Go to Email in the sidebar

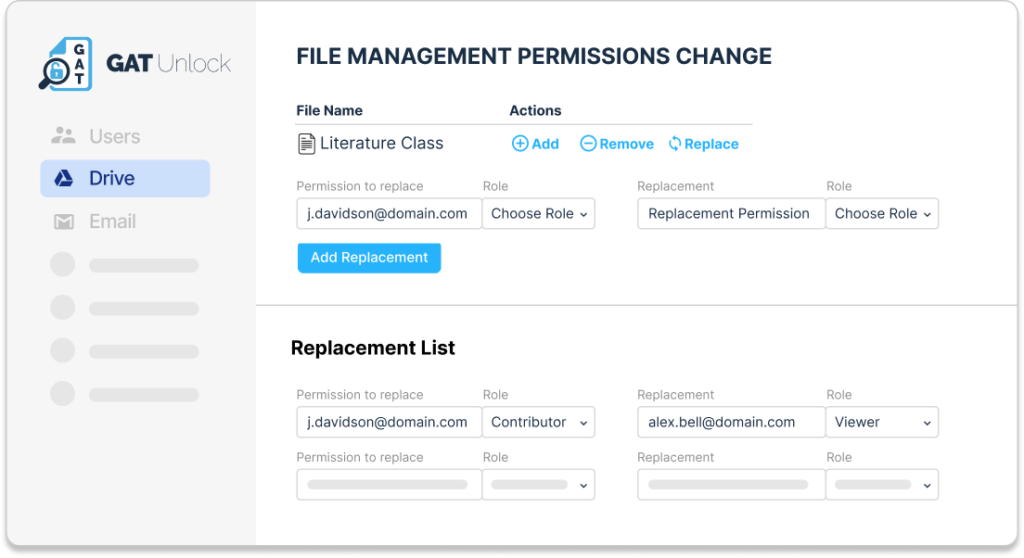tap(112, 221)
